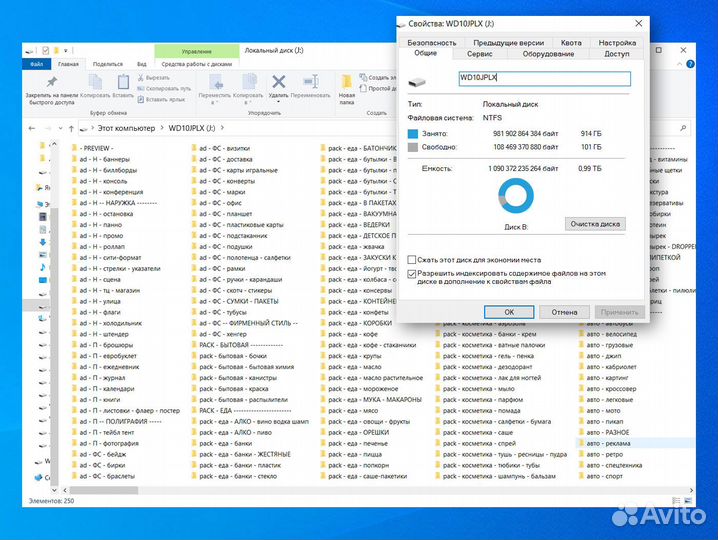Click the Pin to Quick access pushpin icon

tap(52, 82)
